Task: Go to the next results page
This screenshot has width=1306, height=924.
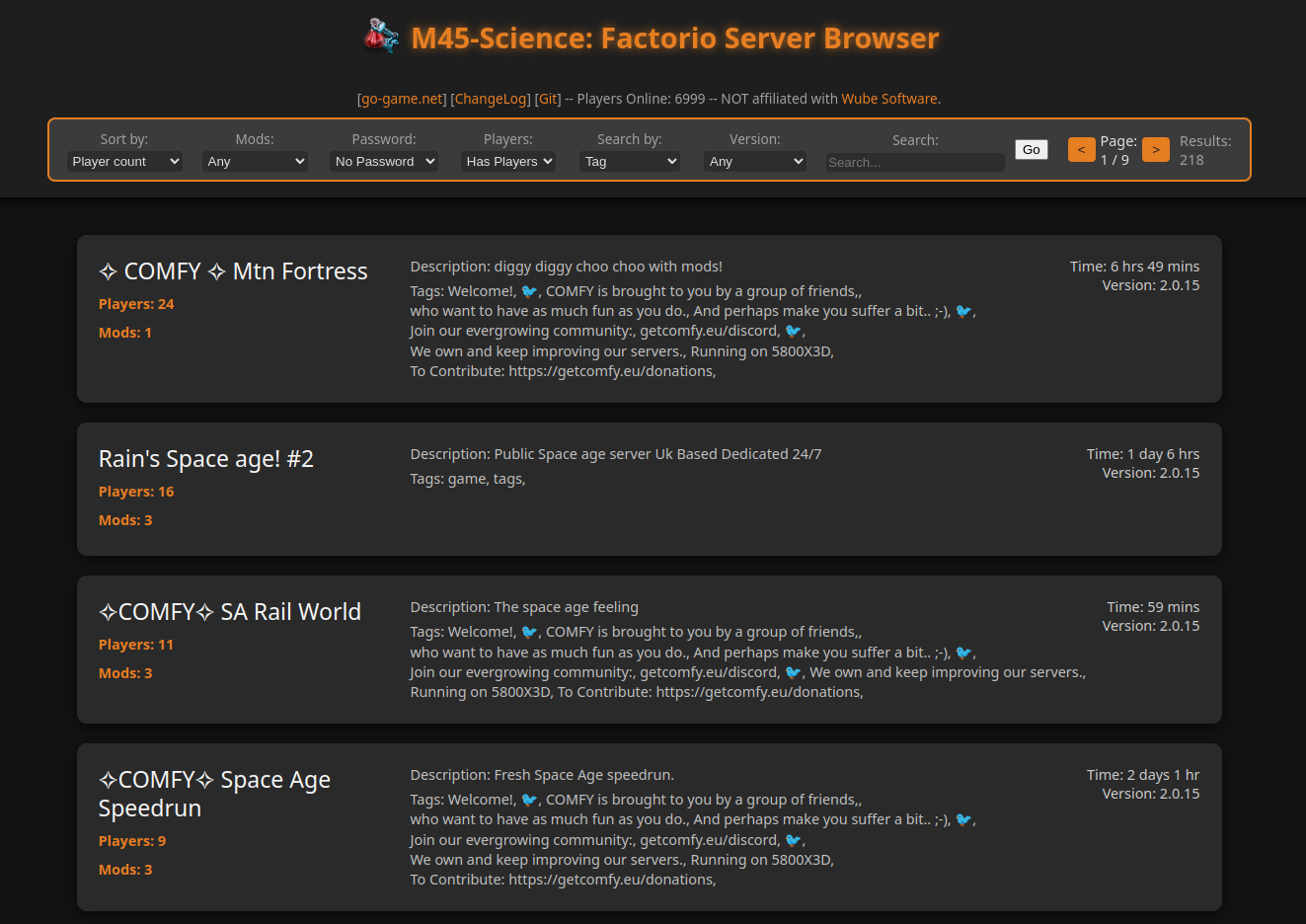Action: (1155, 150)
